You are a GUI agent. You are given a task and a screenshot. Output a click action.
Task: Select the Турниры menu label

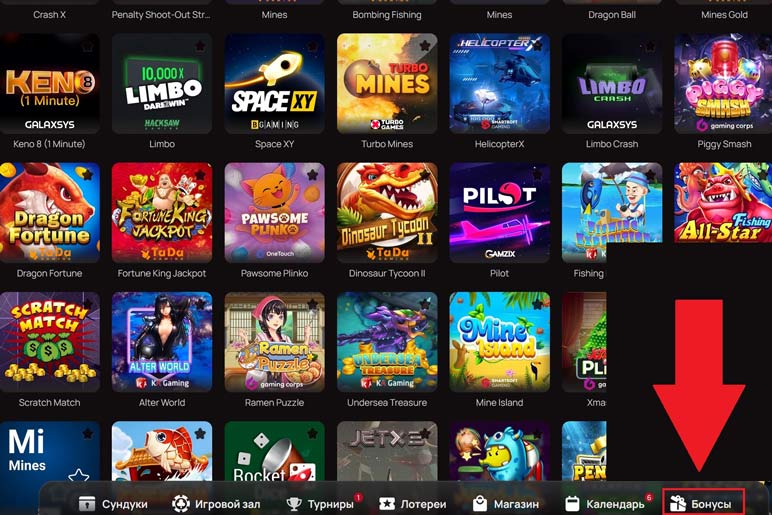click(x=330, y=504)
